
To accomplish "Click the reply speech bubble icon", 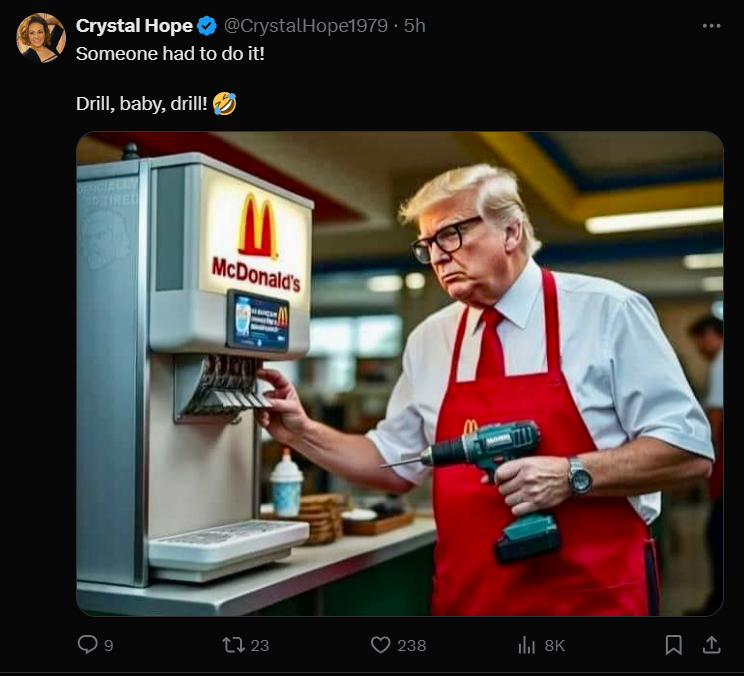I will coord(87,645).
